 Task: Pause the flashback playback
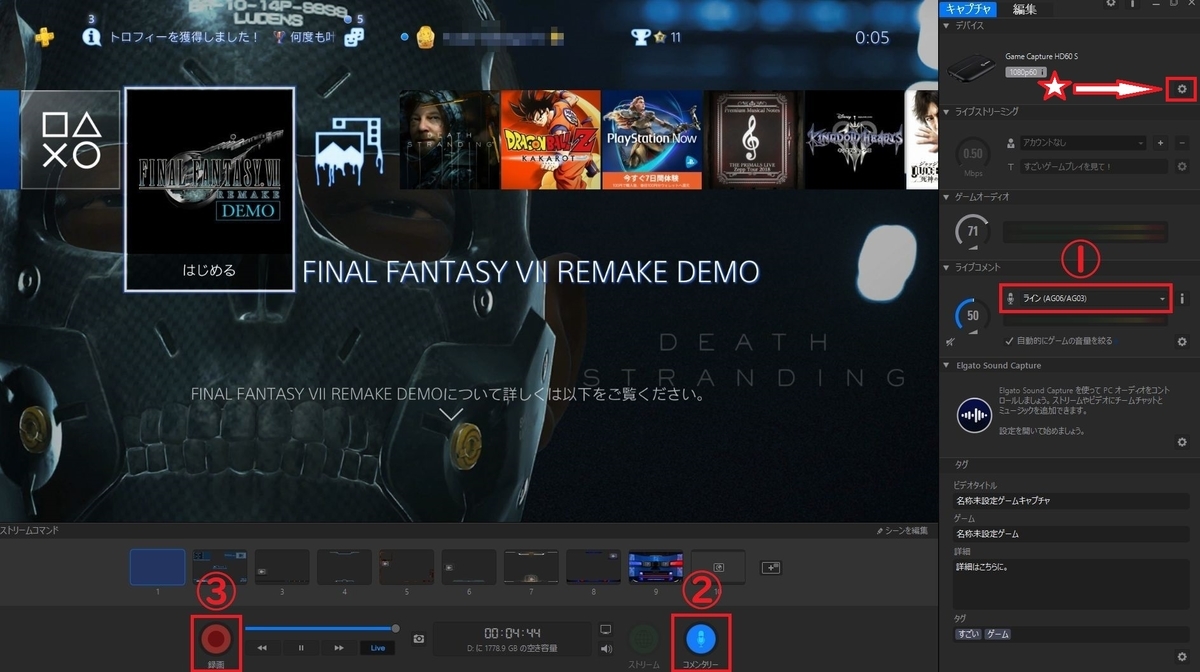[x=300, y=648]
